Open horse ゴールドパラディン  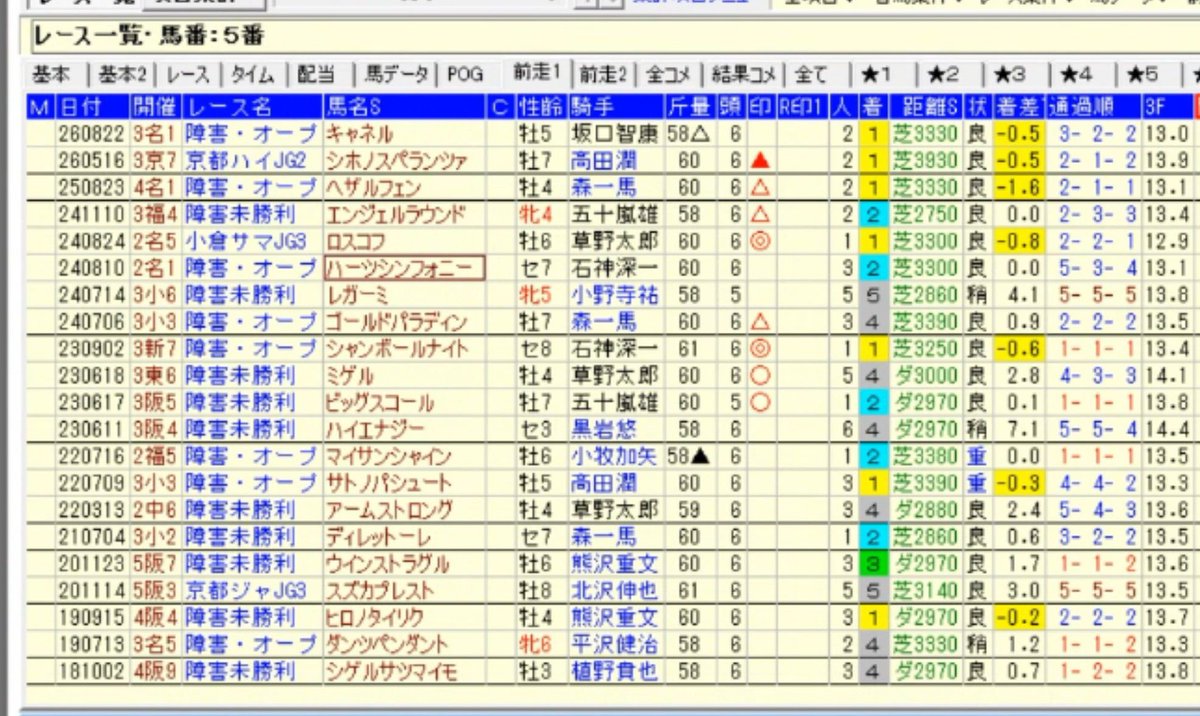[x=396, y=322]
